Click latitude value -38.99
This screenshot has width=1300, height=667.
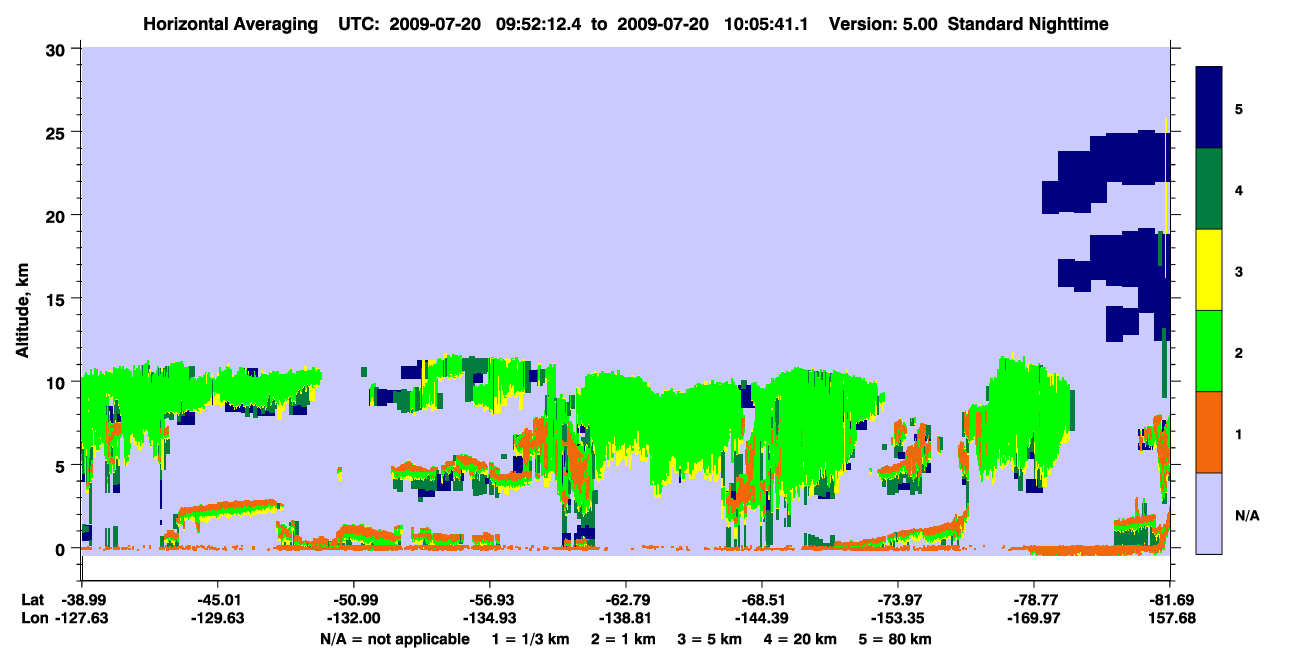coord(82,600)
